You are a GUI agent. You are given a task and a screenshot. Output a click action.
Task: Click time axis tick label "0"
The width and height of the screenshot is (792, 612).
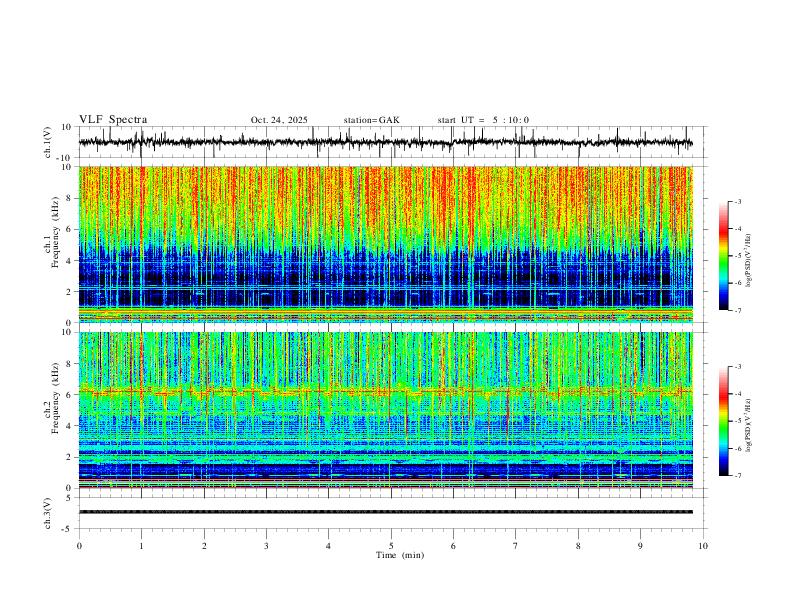[x=79, y=546]
